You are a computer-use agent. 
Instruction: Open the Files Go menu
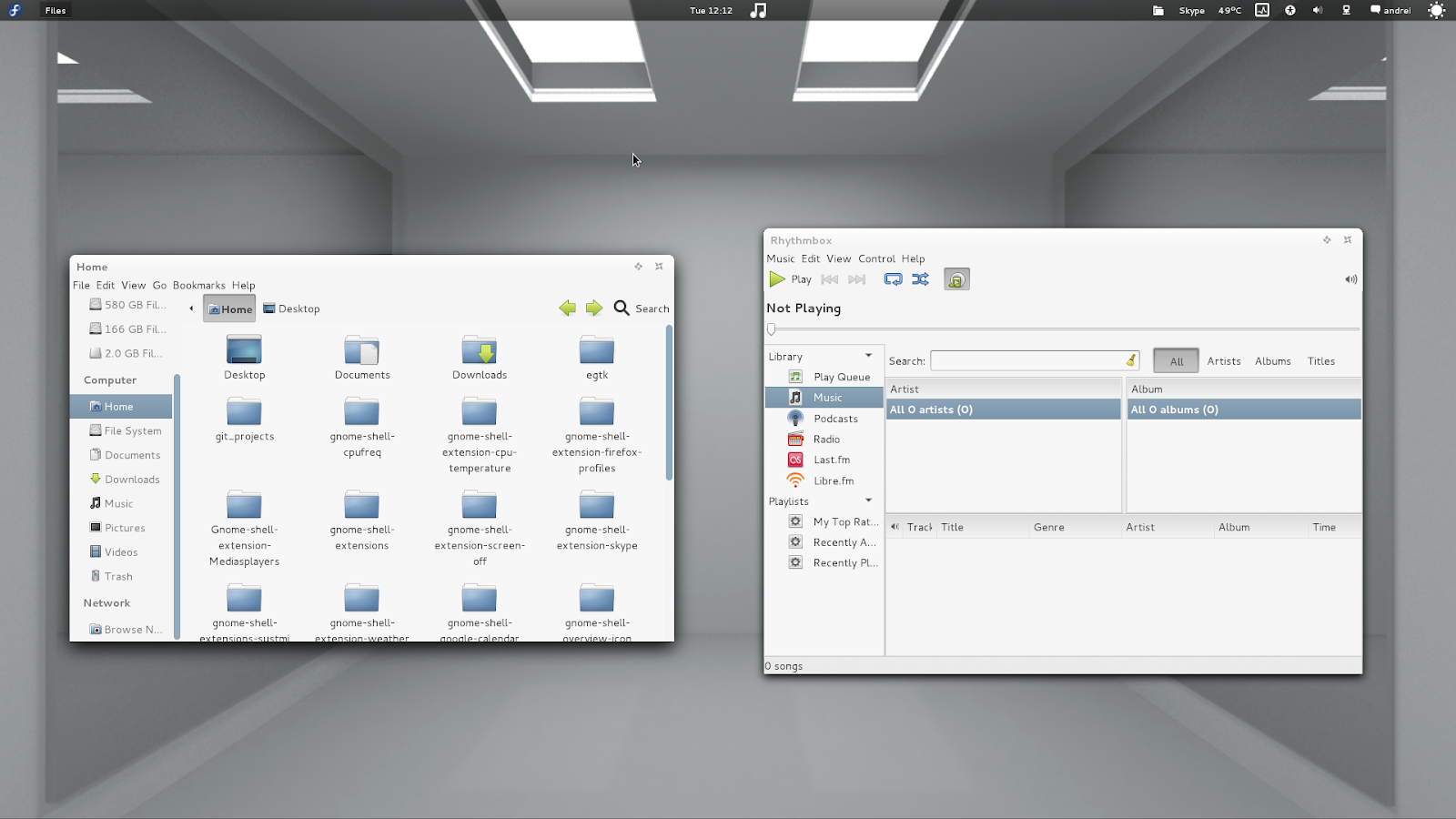click(159, 285)
